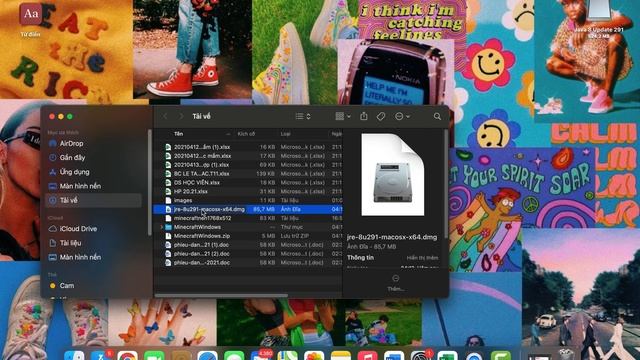The height and width of the screenshot is (360, 640).
Task: Click the sidebar vertical scrollbar
Action: pyautogui.click(x=150, y=182)
